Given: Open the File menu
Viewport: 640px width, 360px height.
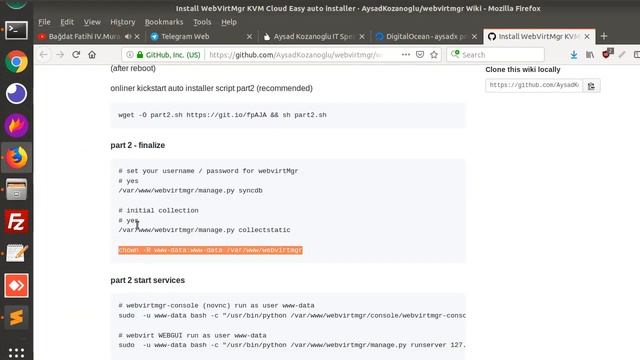Looking at the screenshot, I should click(44, 22).
